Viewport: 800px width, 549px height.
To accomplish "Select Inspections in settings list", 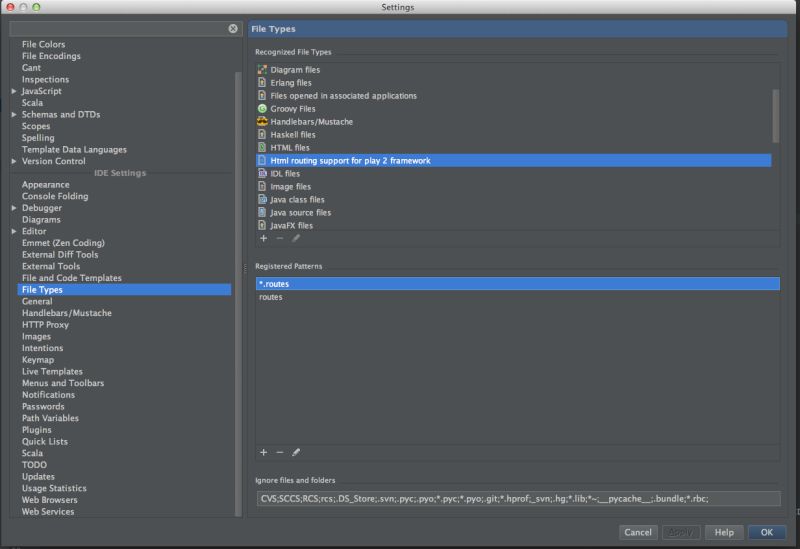I will [x=45, y=80].
